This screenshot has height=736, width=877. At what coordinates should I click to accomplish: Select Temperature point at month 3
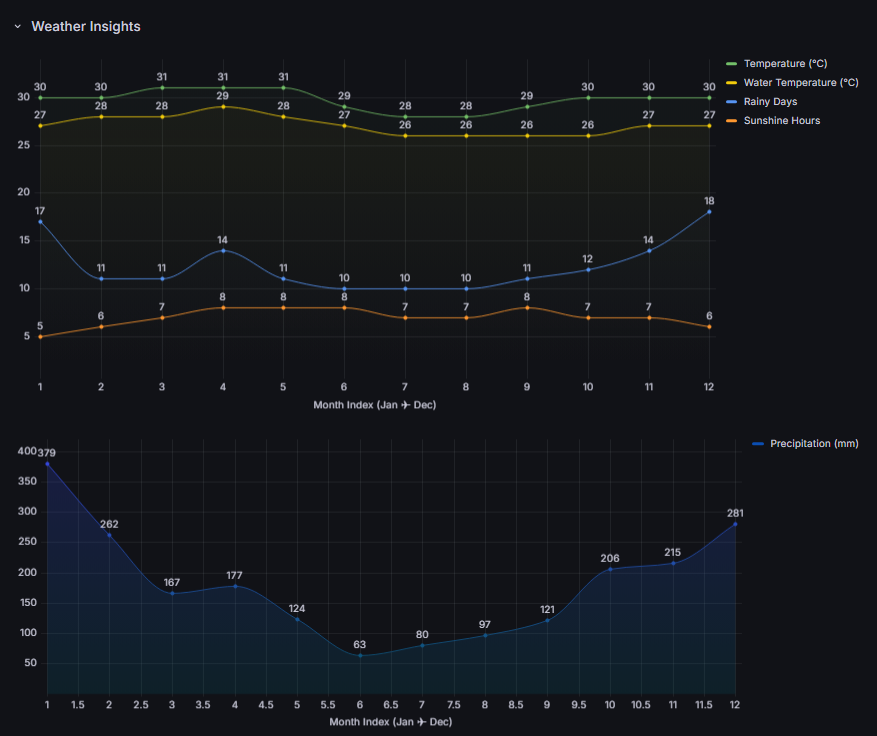pyautogui.click(x=162, y=88)
